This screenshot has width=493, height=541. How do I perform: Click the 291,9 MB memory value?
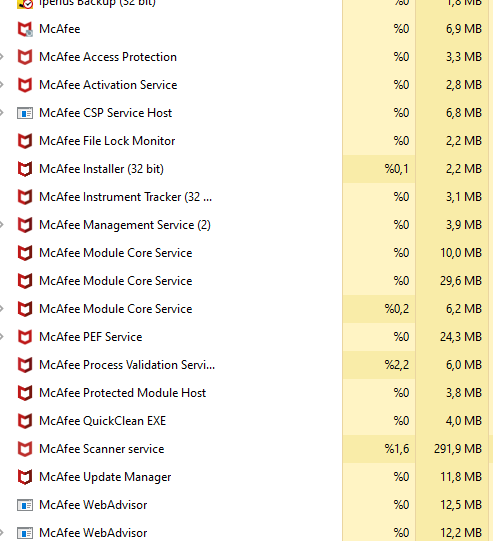point(458,449)
